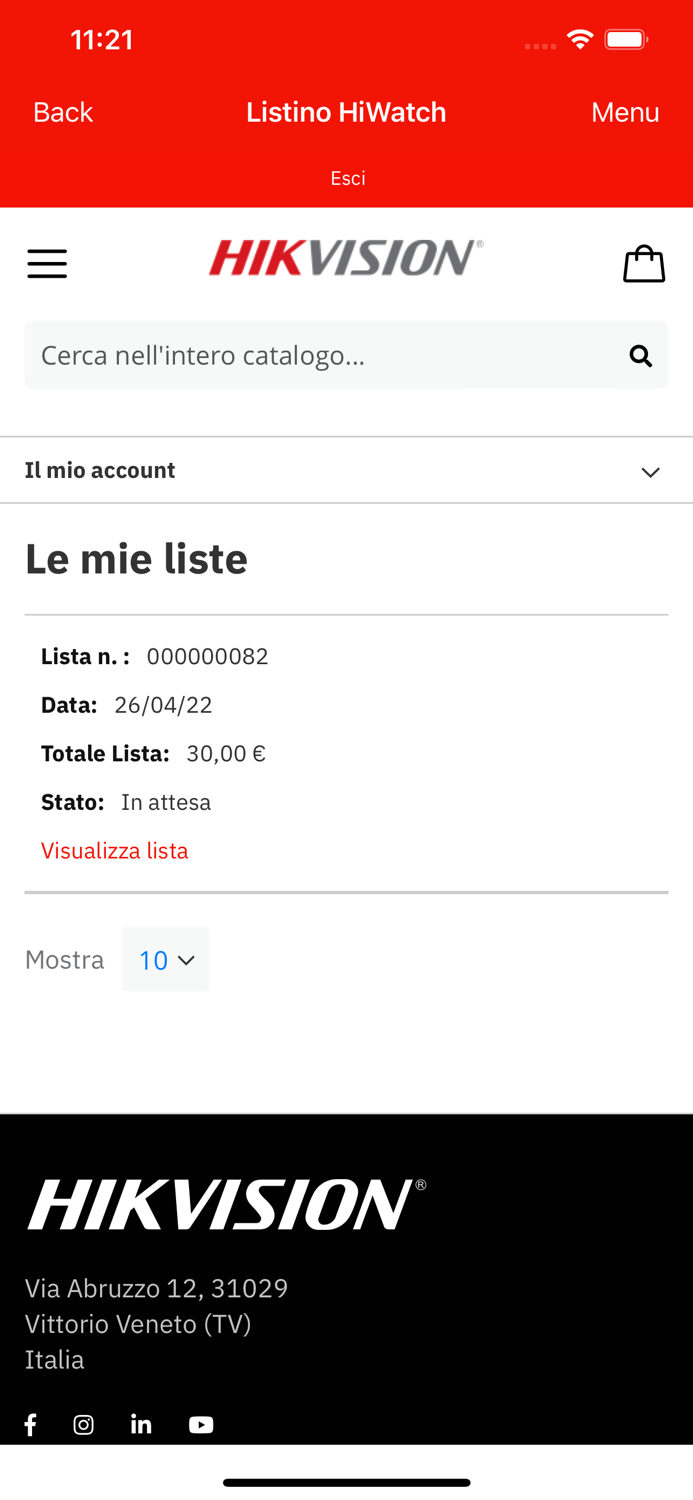Expand the 'Il mio account' section
This screenshot has height=1500, width=693.
click(100, 468)
